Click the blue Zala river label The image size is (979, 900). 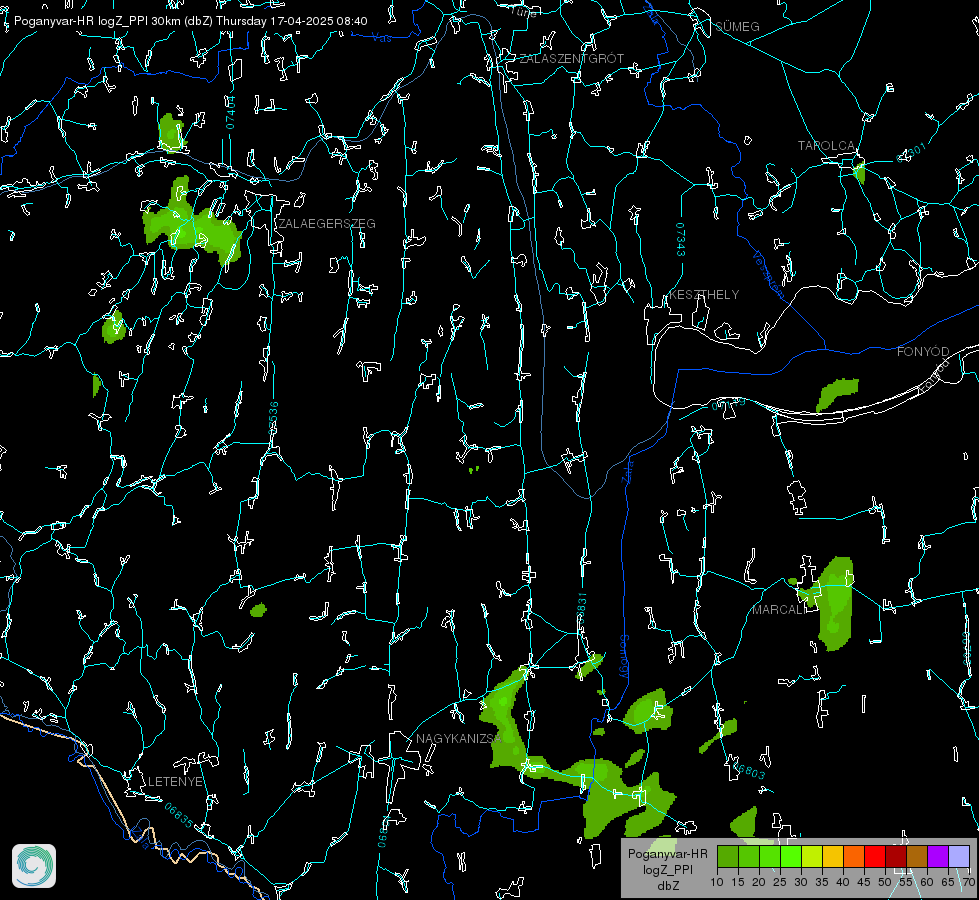point(627,470)
